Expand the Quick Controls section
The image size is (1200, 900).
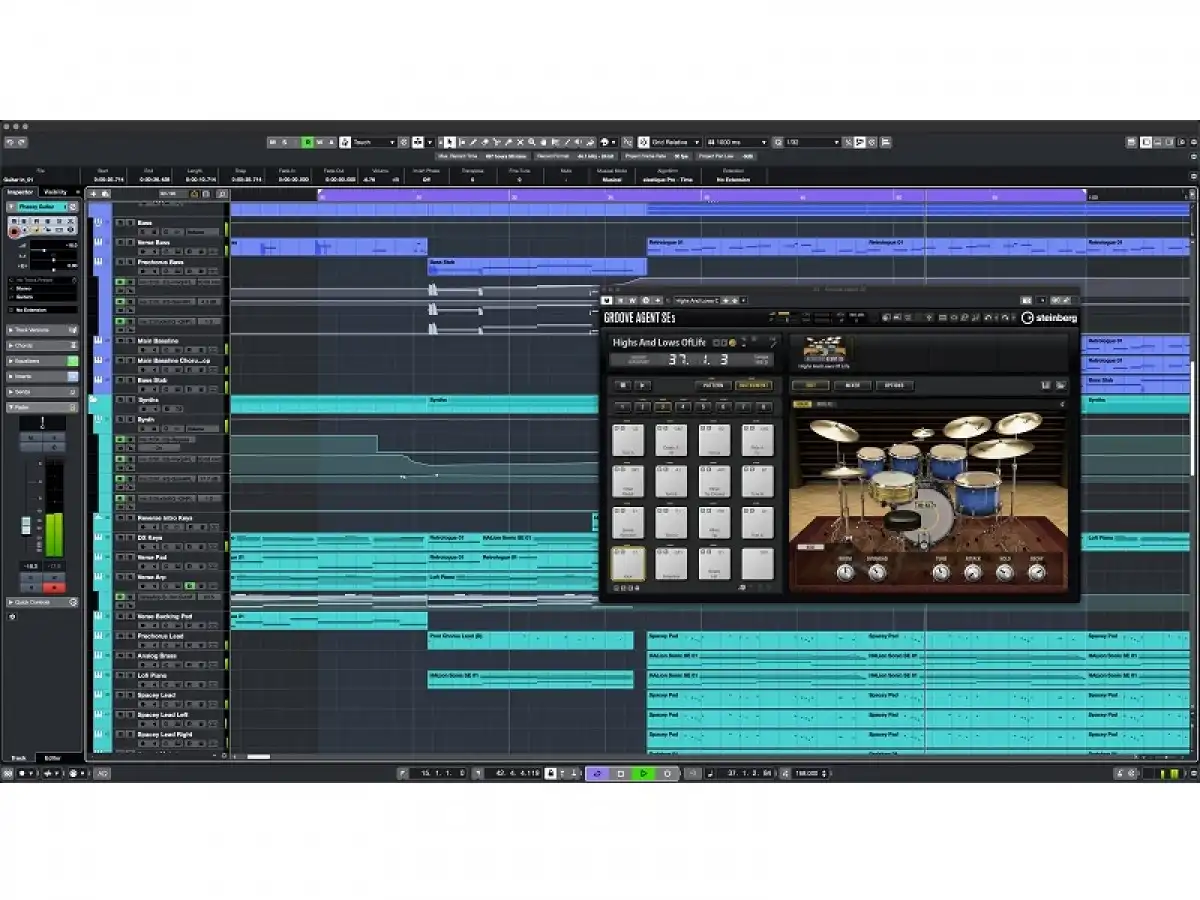pos(42,602)
